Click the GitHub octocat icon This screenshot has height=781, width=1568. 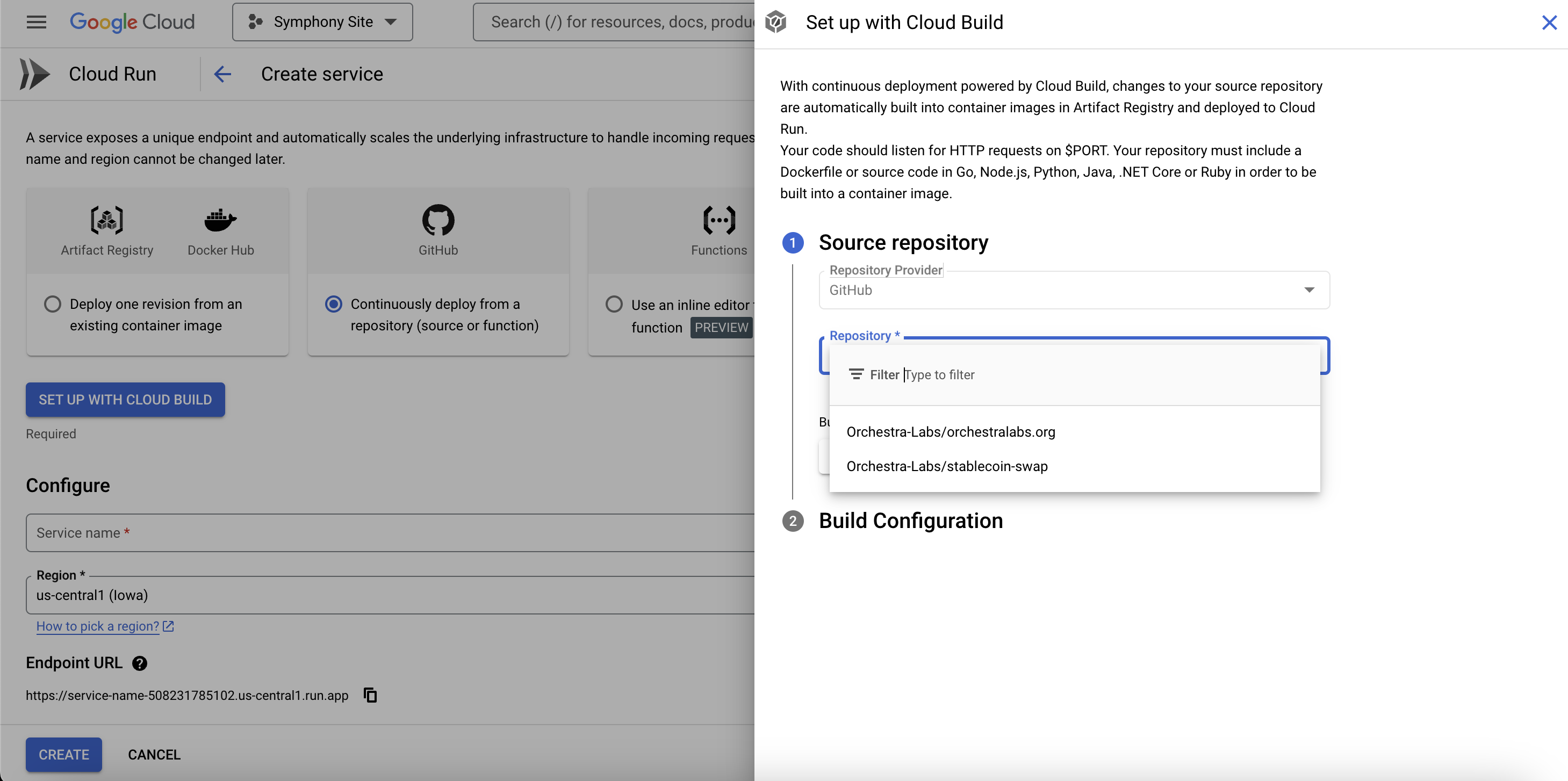coord(437,220)
